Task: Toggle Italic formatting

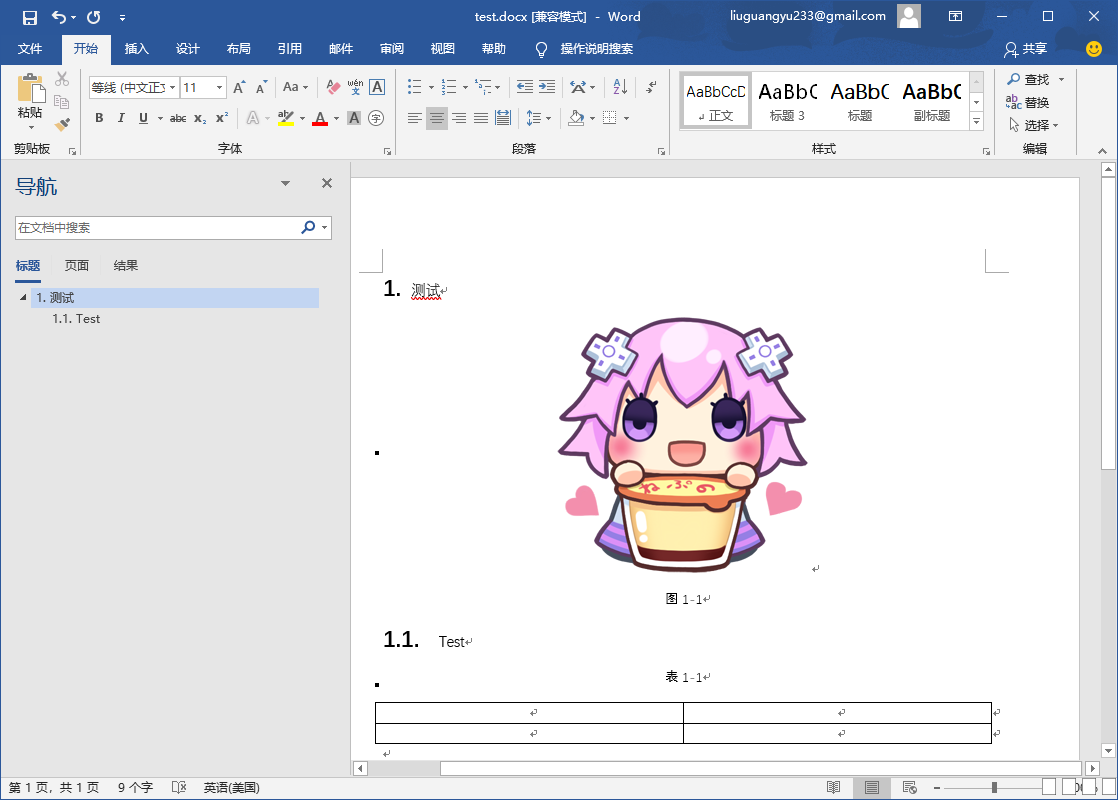Action: pos(121,118)
